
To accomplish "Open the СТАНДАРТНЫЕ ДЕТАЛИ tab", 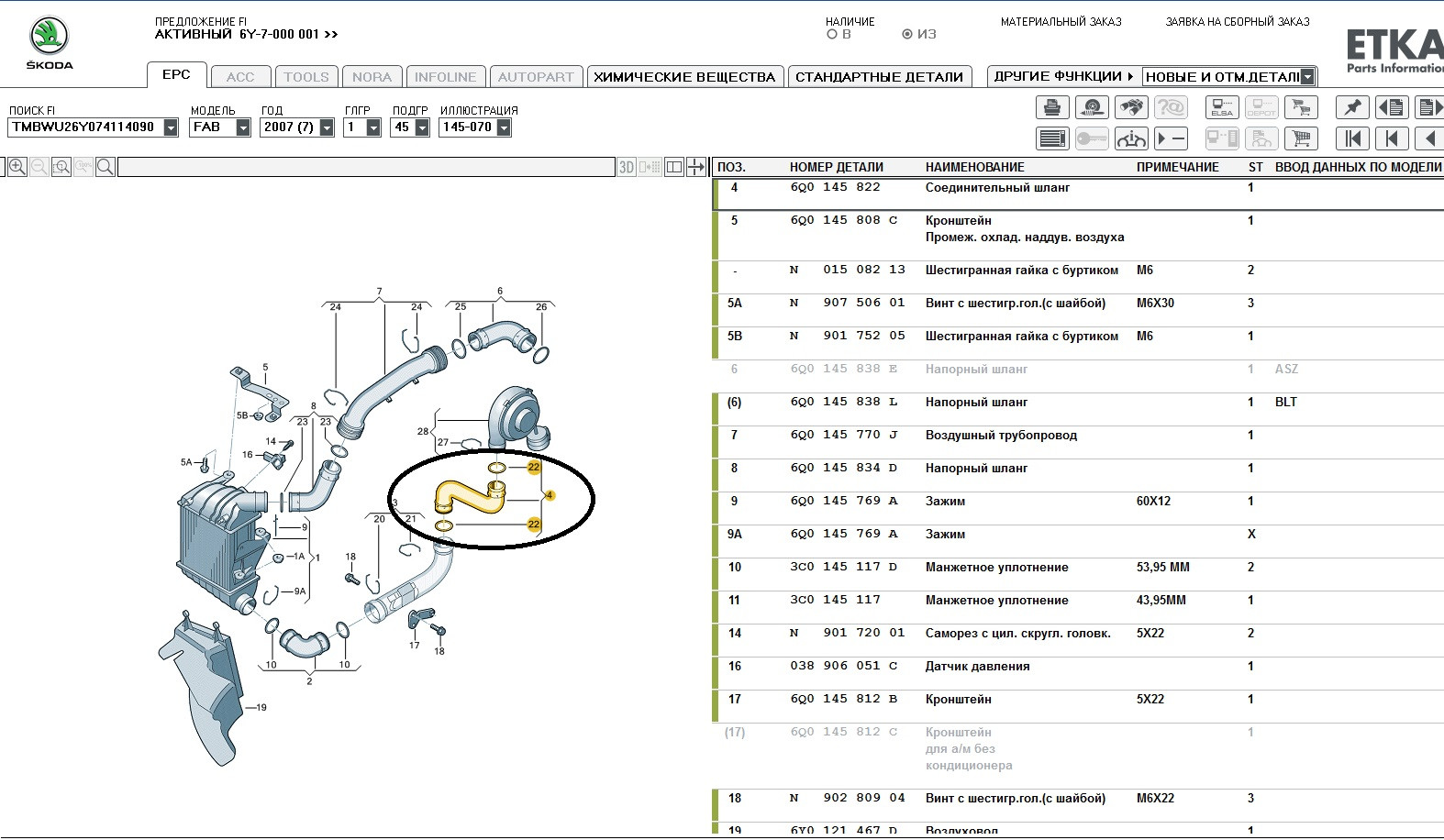I will click(x=879, y=77).
